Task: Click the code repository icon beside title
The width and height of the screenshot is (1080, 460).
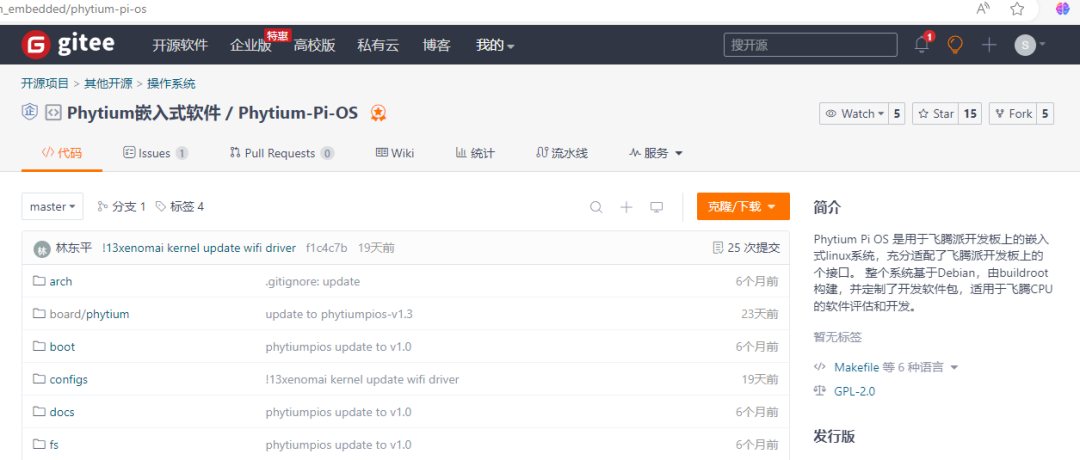Action: (52, 113)
